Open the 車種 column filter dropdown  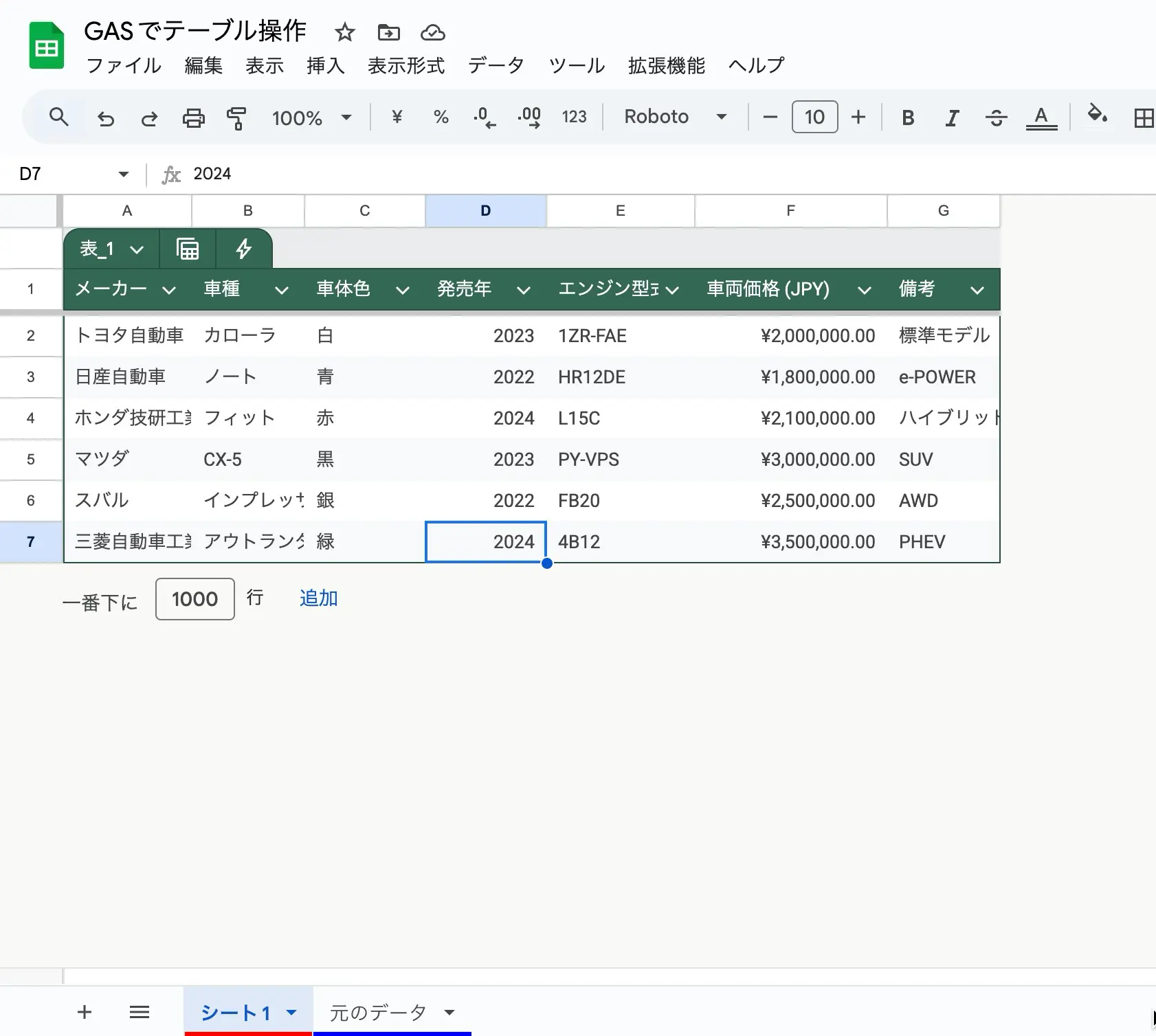pyautogui.click(x=282, y=290)
